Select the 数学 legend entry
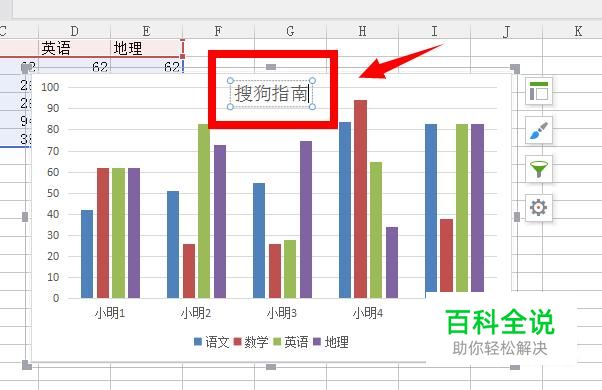Viewport: 602px width, 390px height. pos(251,342)
